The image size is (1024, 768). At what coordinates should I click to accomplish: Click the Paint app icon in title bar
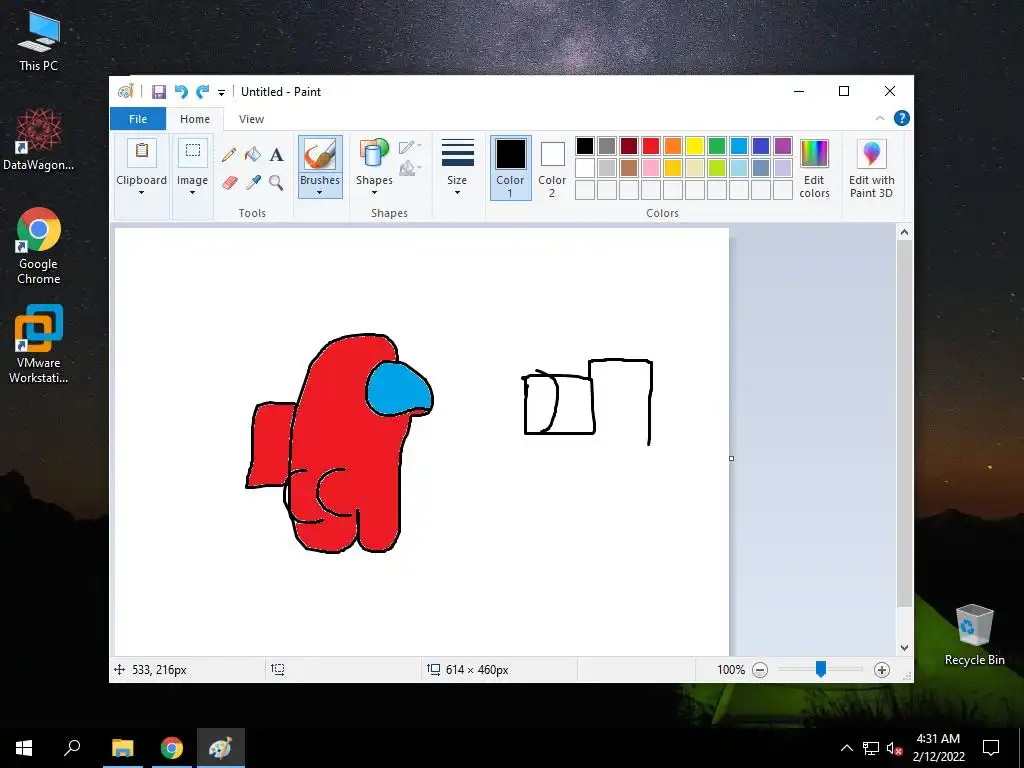pos(125,91)
